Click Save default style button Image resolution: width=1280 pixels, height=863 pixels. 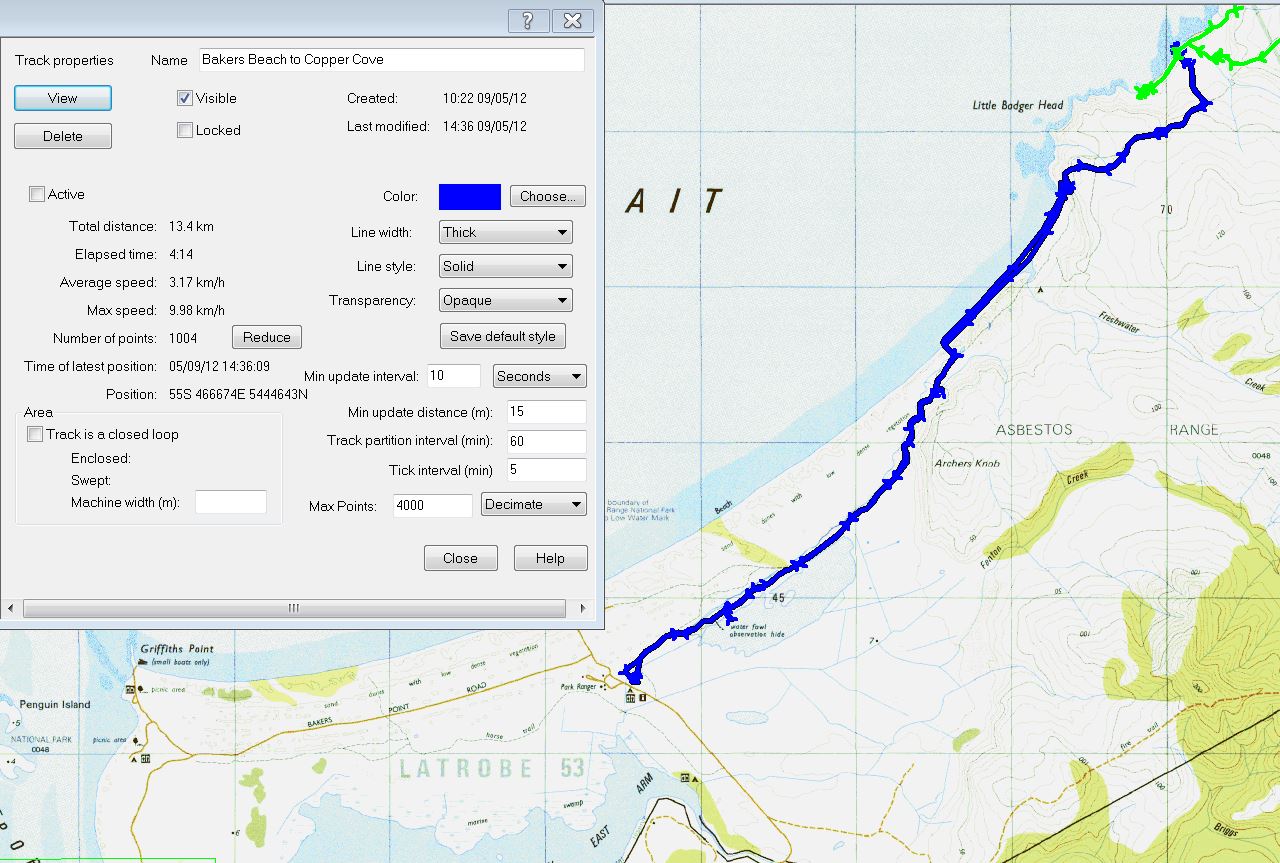click(503, 336)
